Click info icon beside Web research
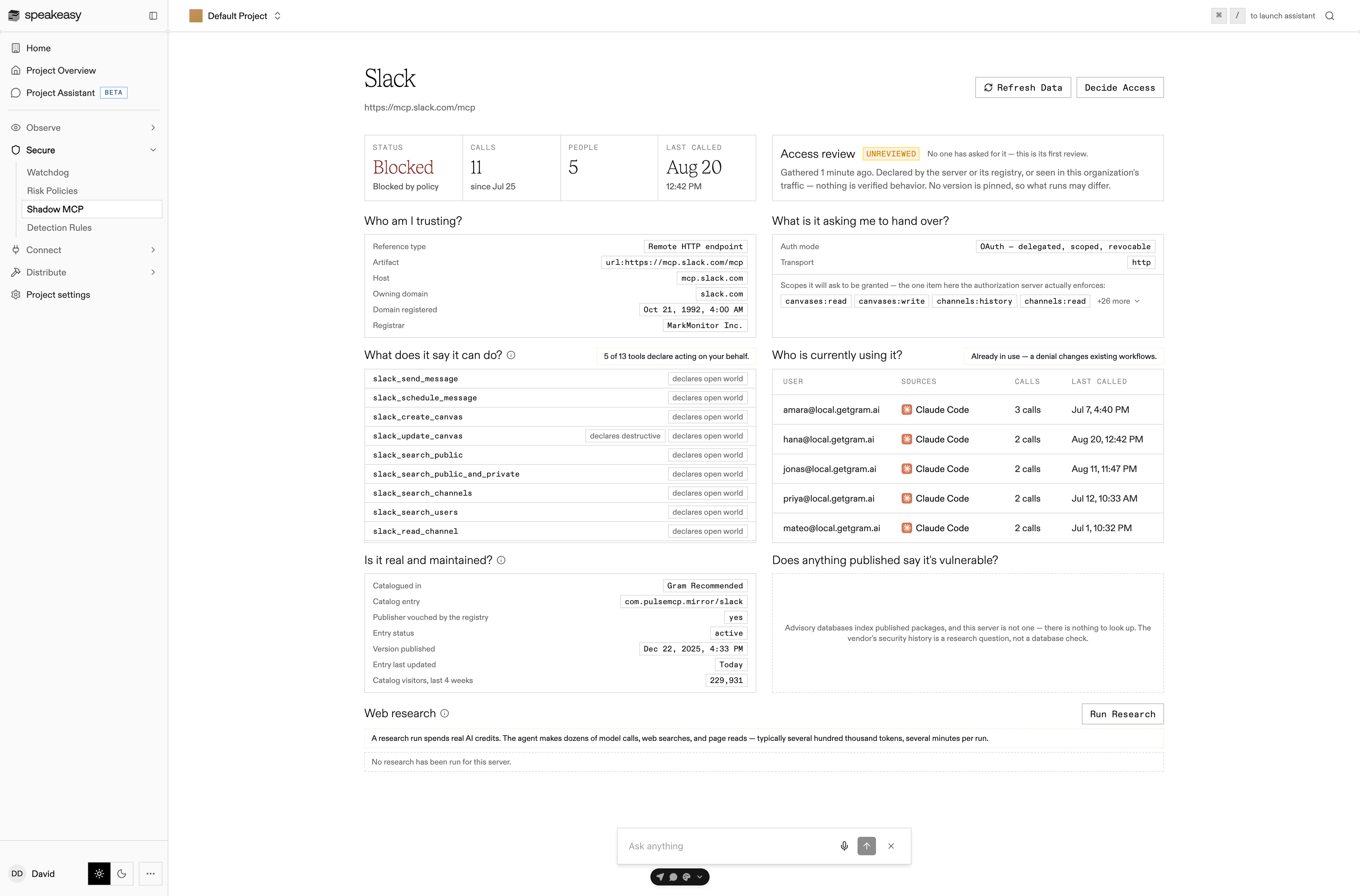Image resolution: width=1360 pixels, height=896 pixels. [445, 713]
